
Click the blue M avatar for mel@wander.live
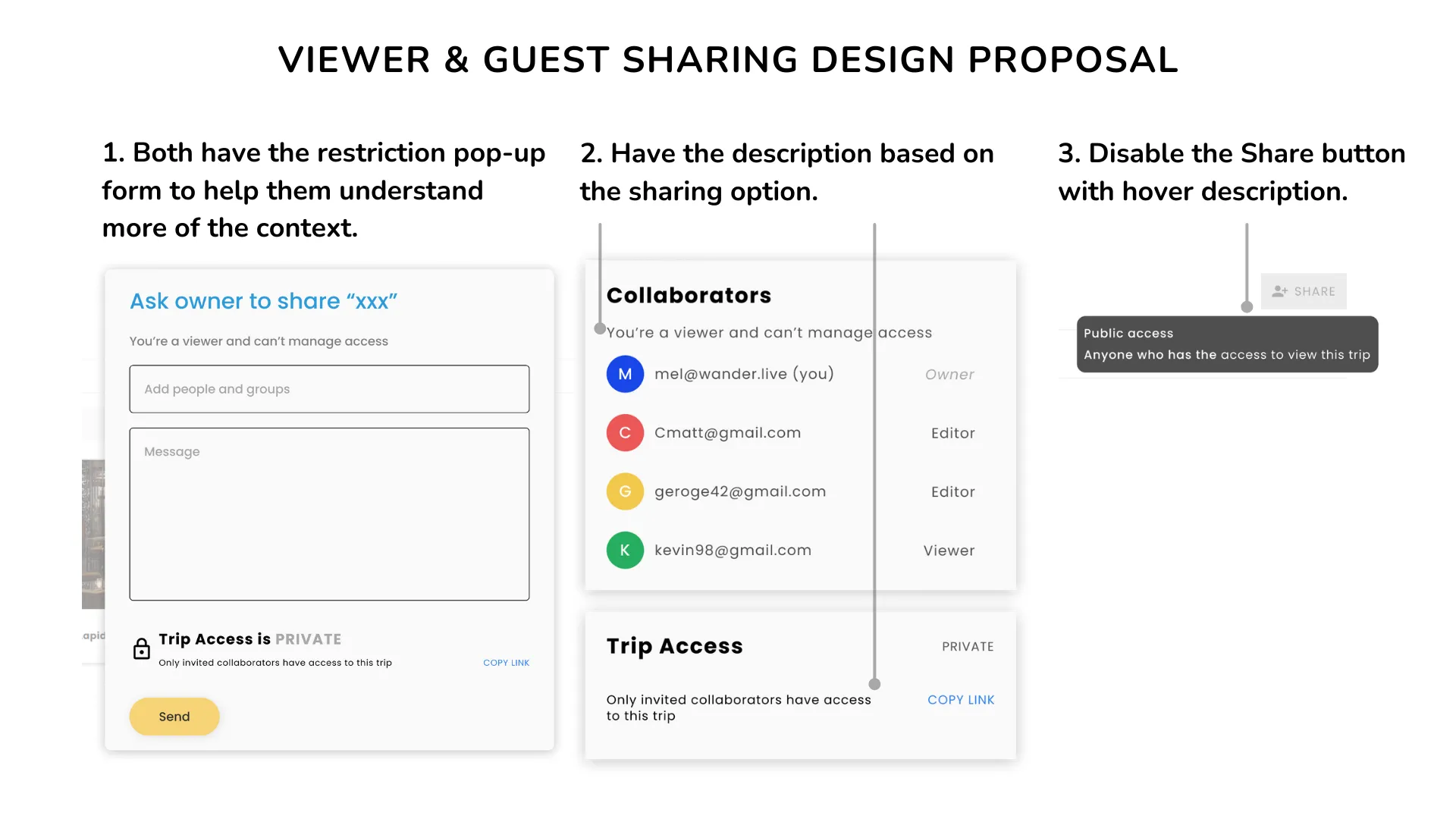[x=625, y=374]
